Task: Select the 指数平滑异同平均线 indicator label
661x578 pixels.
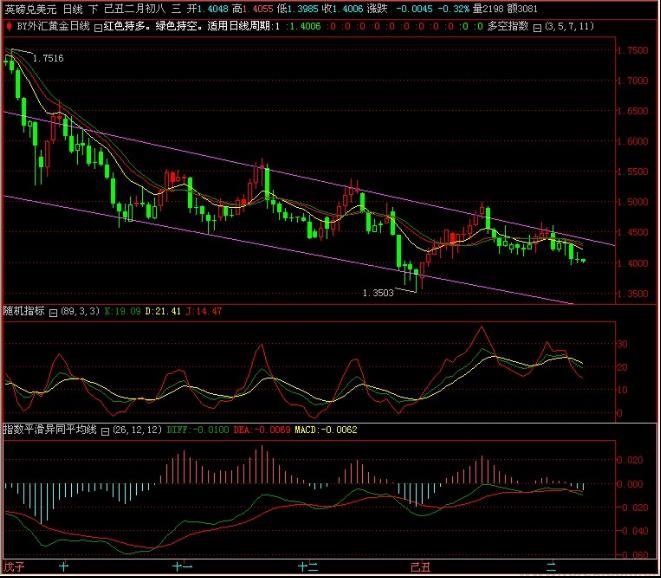Action: [50, 430]
